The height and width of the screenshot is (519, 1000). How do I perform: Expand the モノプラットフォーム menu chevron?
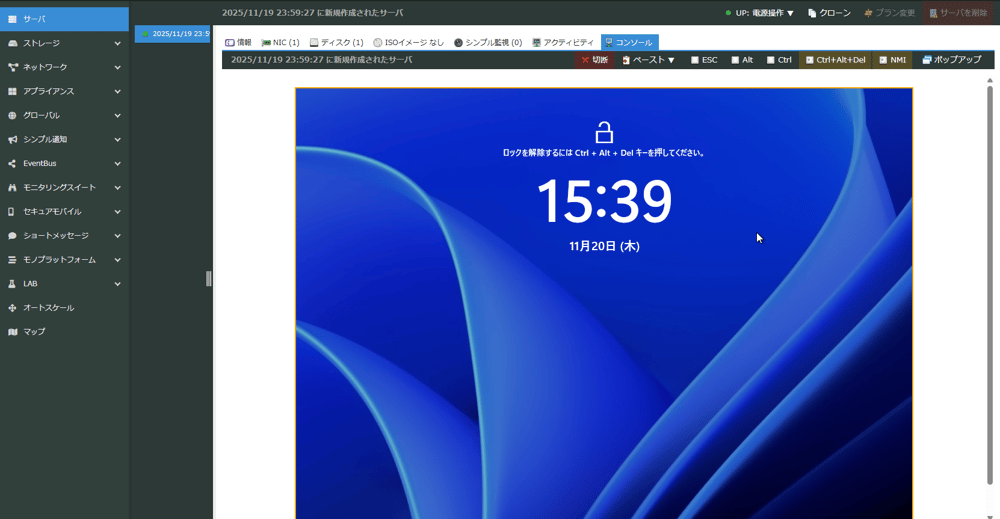point(117,260)
